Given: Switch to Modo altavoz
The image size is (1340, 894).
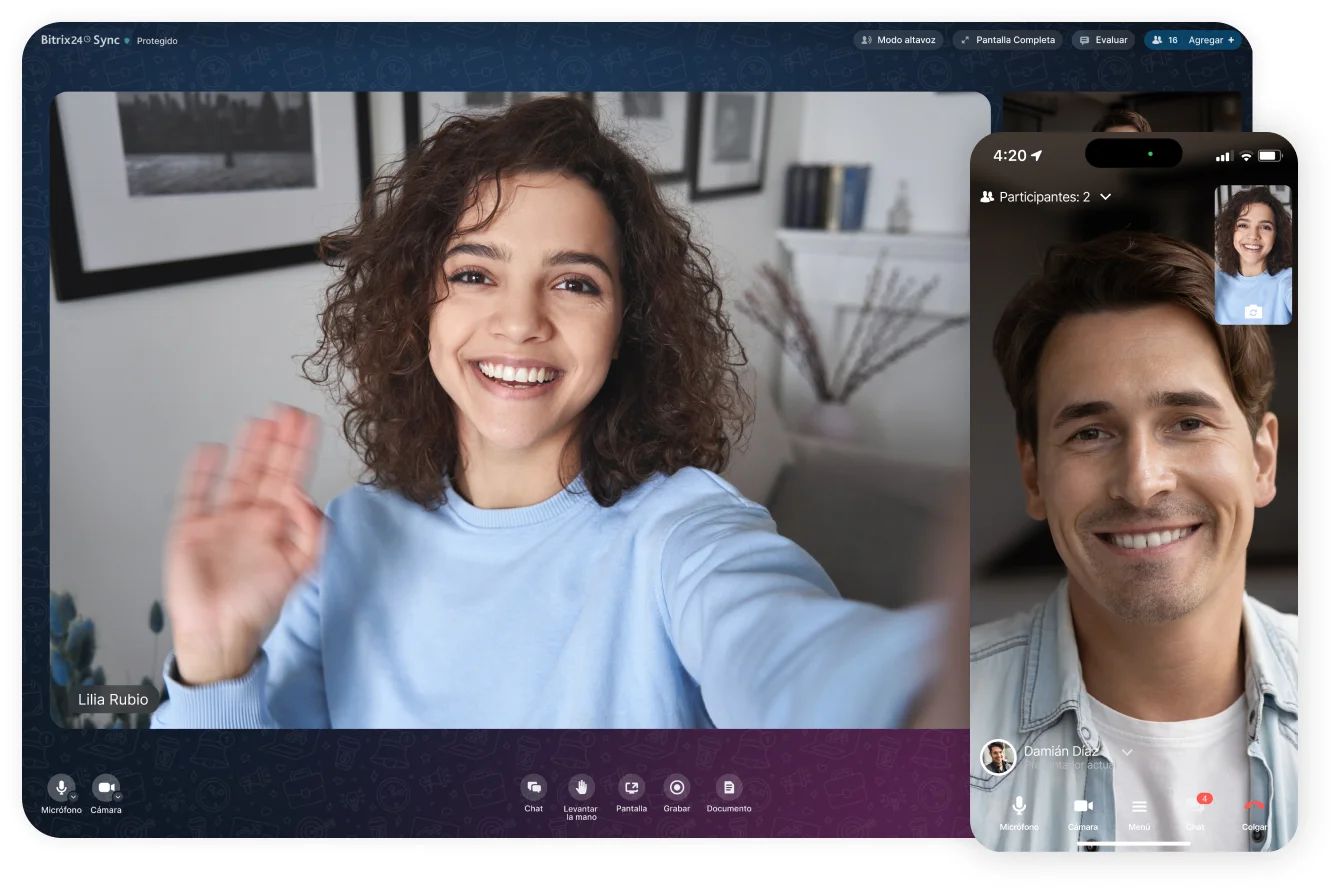Looking at the screenshot, I should coord(897,39).
